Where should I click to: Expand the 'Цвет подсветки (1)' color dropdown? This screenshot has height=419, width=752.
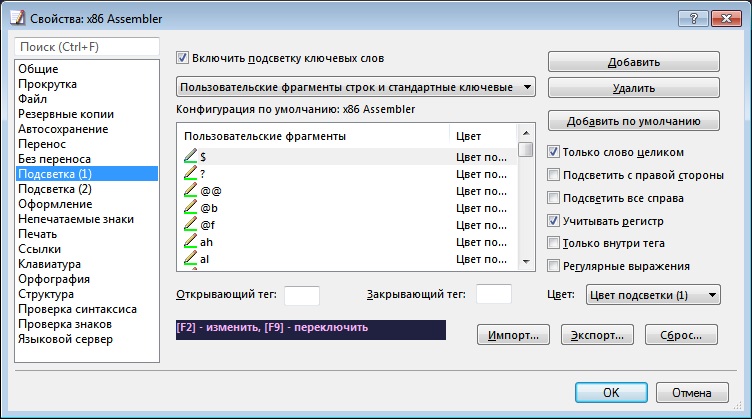[652, 295]
